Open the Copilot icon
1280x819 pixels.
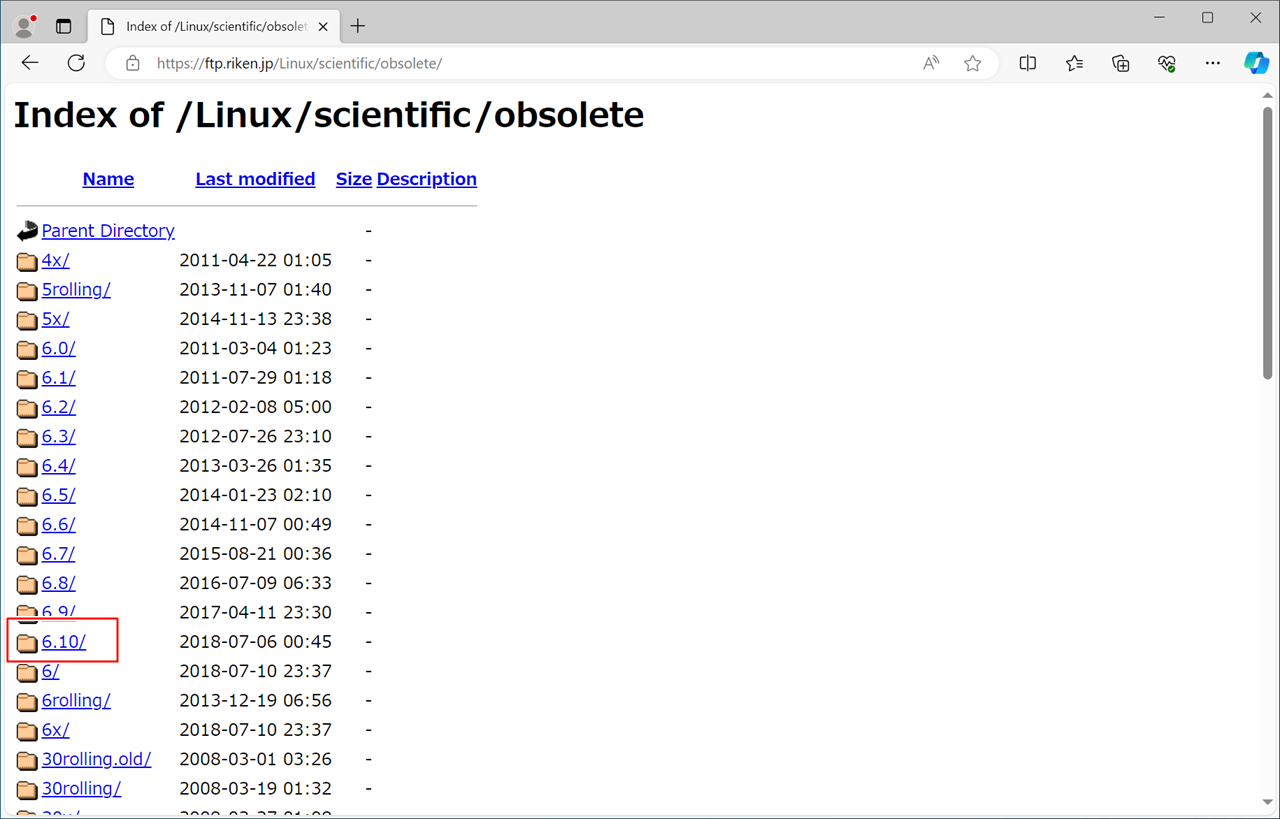point(1256,63)
